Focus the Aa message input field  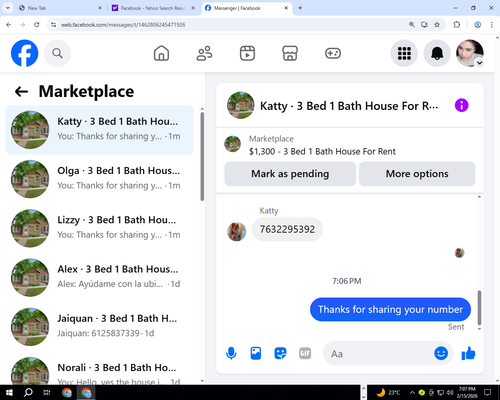377,353
